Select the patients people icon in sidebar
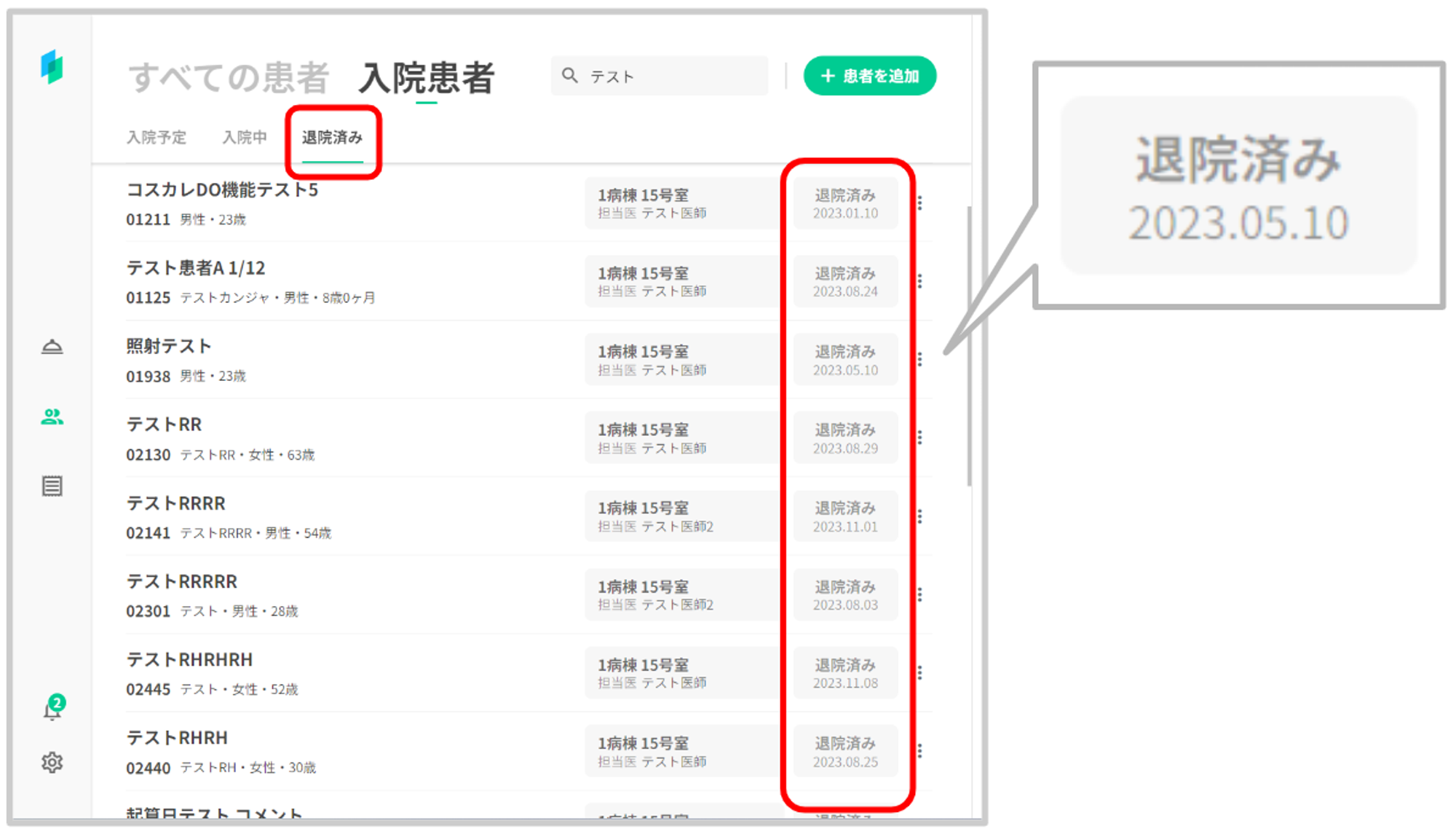1456x834 pixels. coord(52,417)
